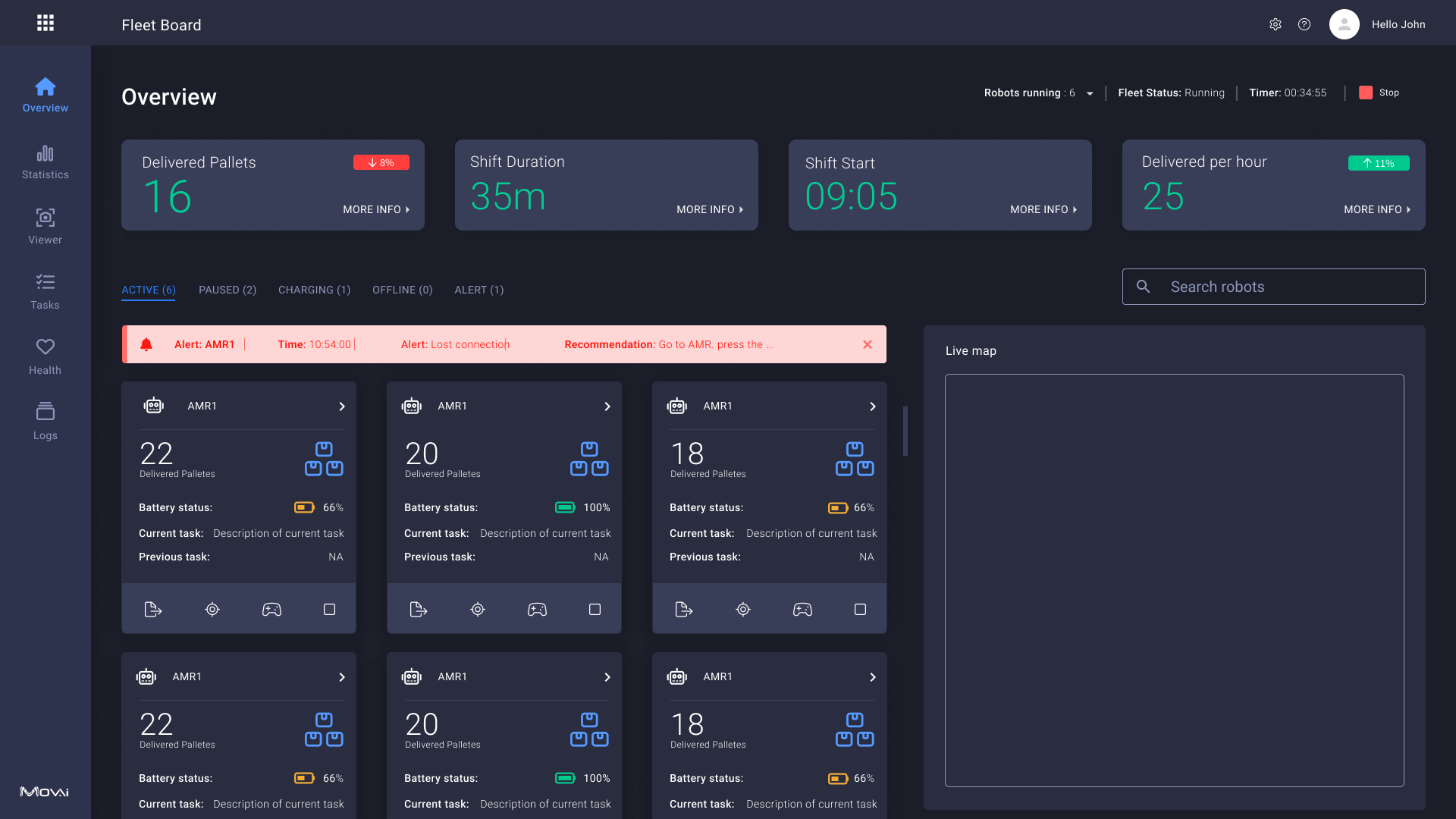The width and height of the screenshot is (1456, 819).
Task: Click the robot icon of the upper 18 pallets card
Action: pyautogui.click(x=677, y=406)
